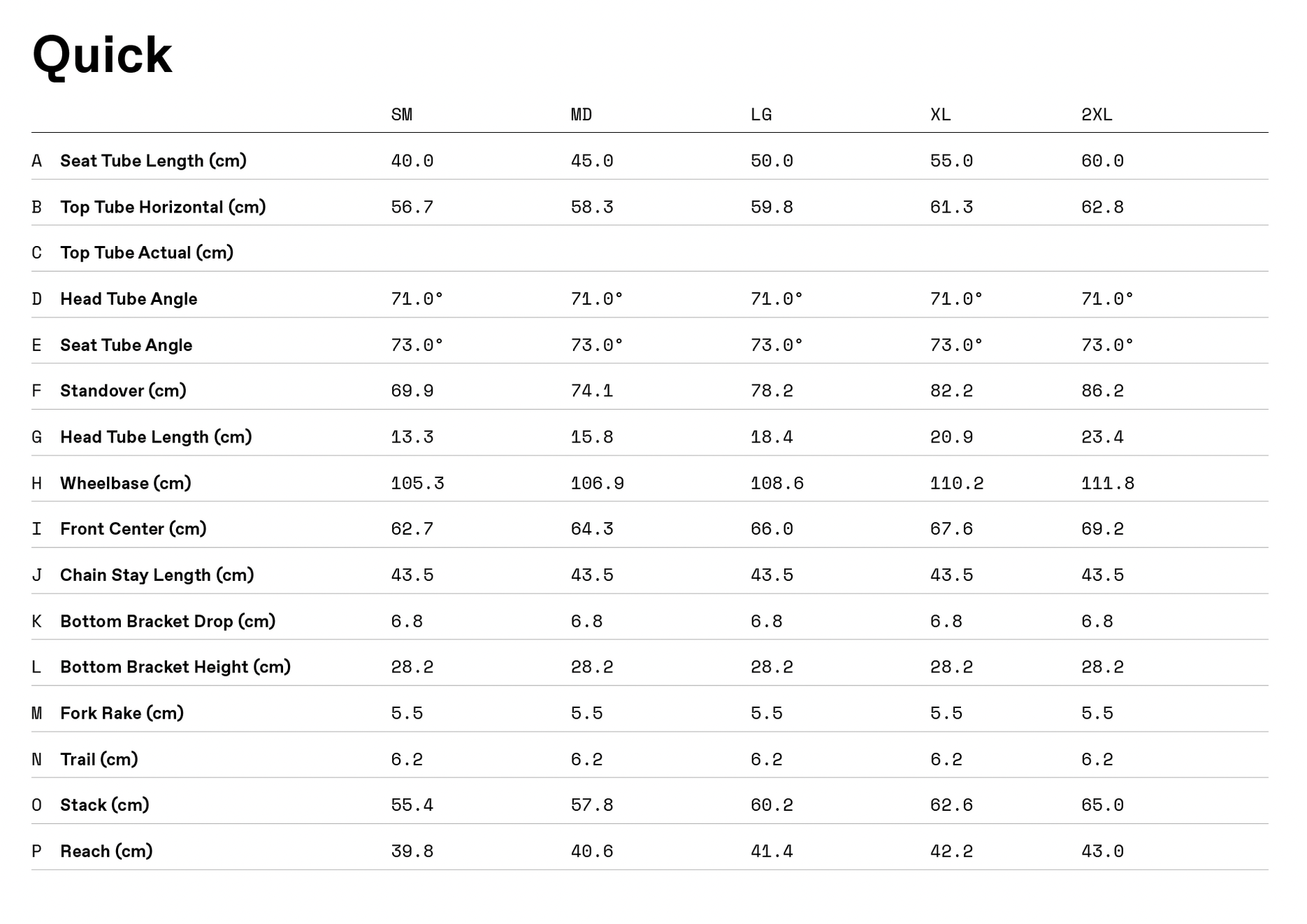The width and height of the screenshot is (1307, 924).
Task: Select the LG size column header
Action: (x=761, y=115)
